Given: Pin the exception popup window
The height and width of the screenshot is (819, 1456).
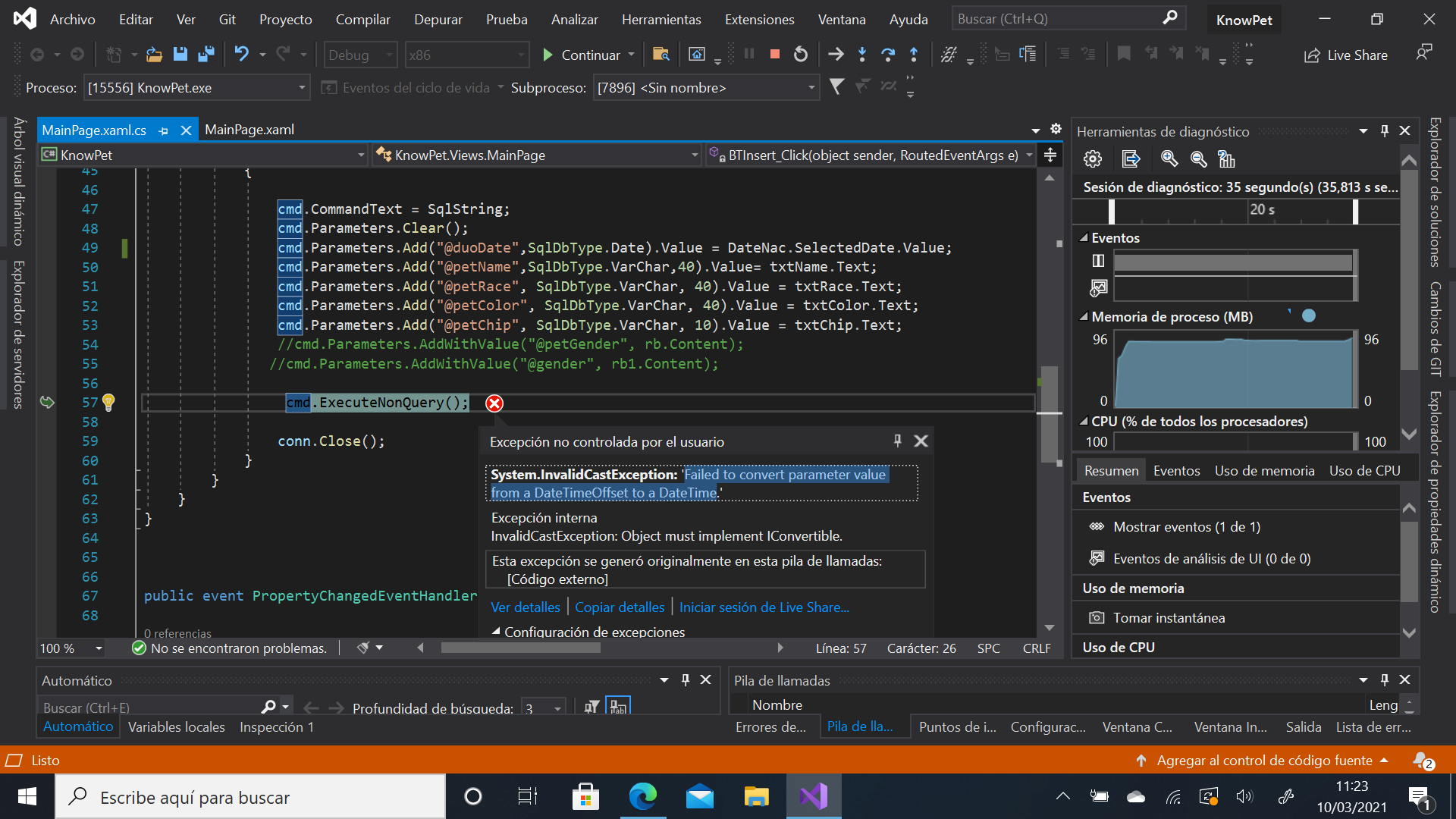Looking at the screenshot, I should point(898,441).
